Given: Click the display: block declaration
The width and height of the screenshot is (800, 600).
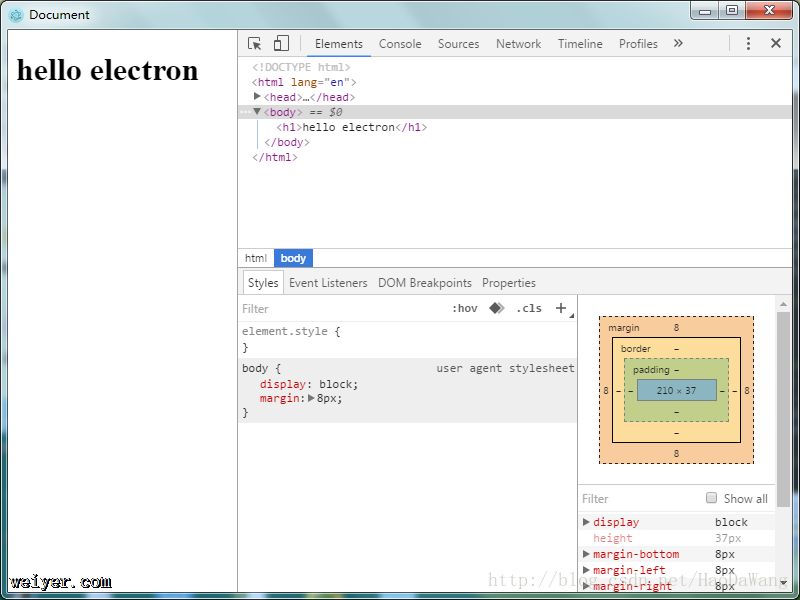Looking at the screenshot, I should click(309, 384).
